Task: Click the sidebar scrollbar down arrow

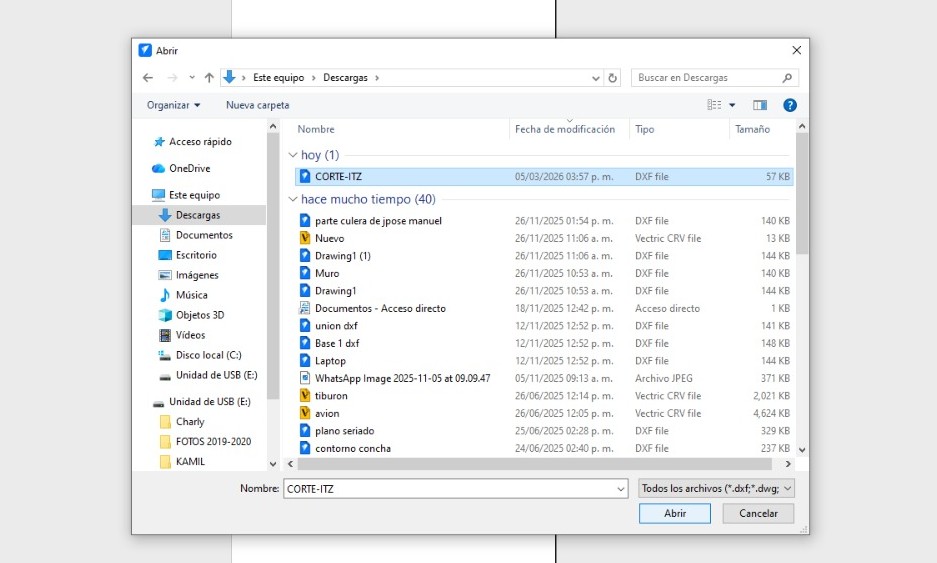Action: coord(273,464)
